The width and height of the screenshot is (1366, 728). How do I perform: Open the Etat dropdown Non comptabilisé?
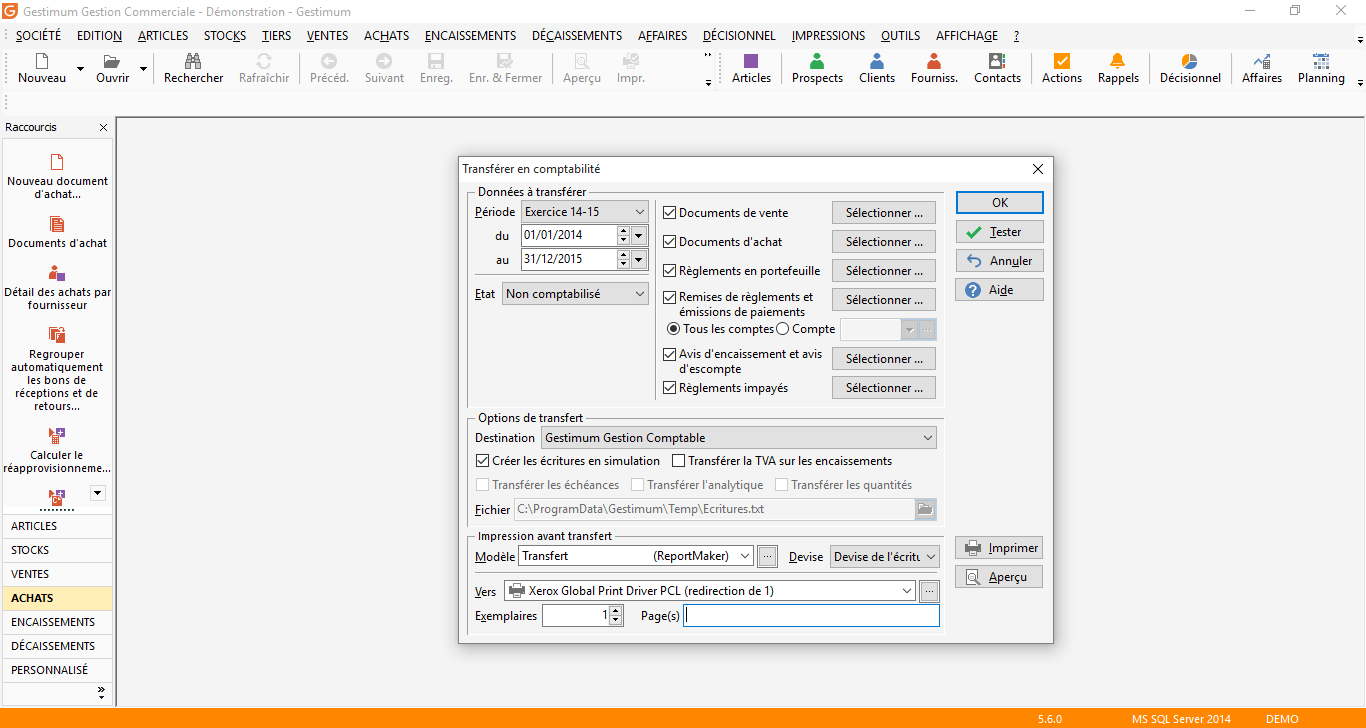[575, 294]
